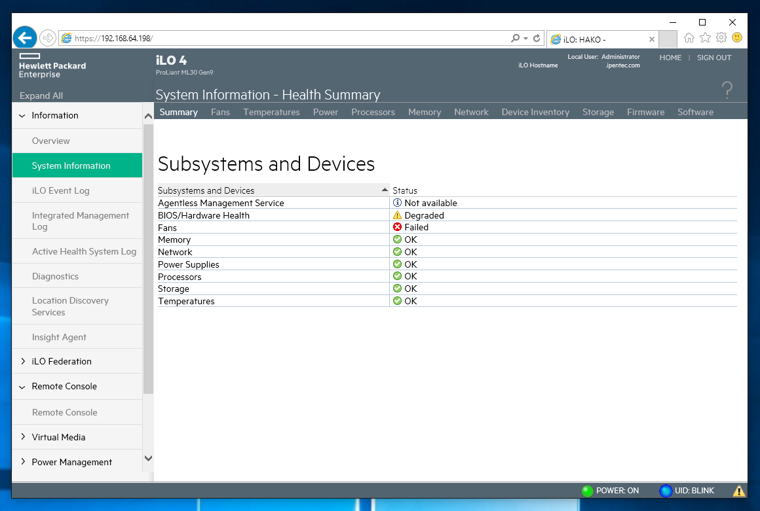Open the Software tab
This screenshot has height=511, width=760.
tap(695, 112)
